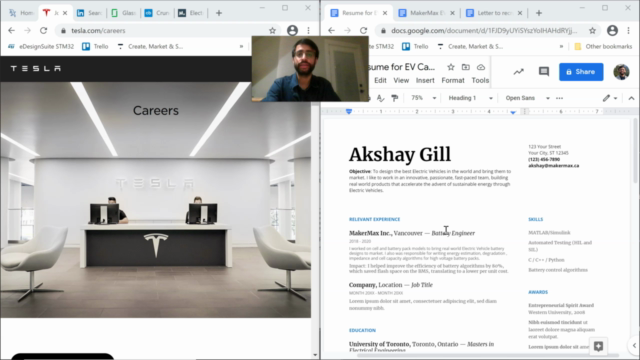Open the Insert menu in Google Docs
Image resolution: width=640 pixels, height=360 pixels.
(x=425, y=80)
